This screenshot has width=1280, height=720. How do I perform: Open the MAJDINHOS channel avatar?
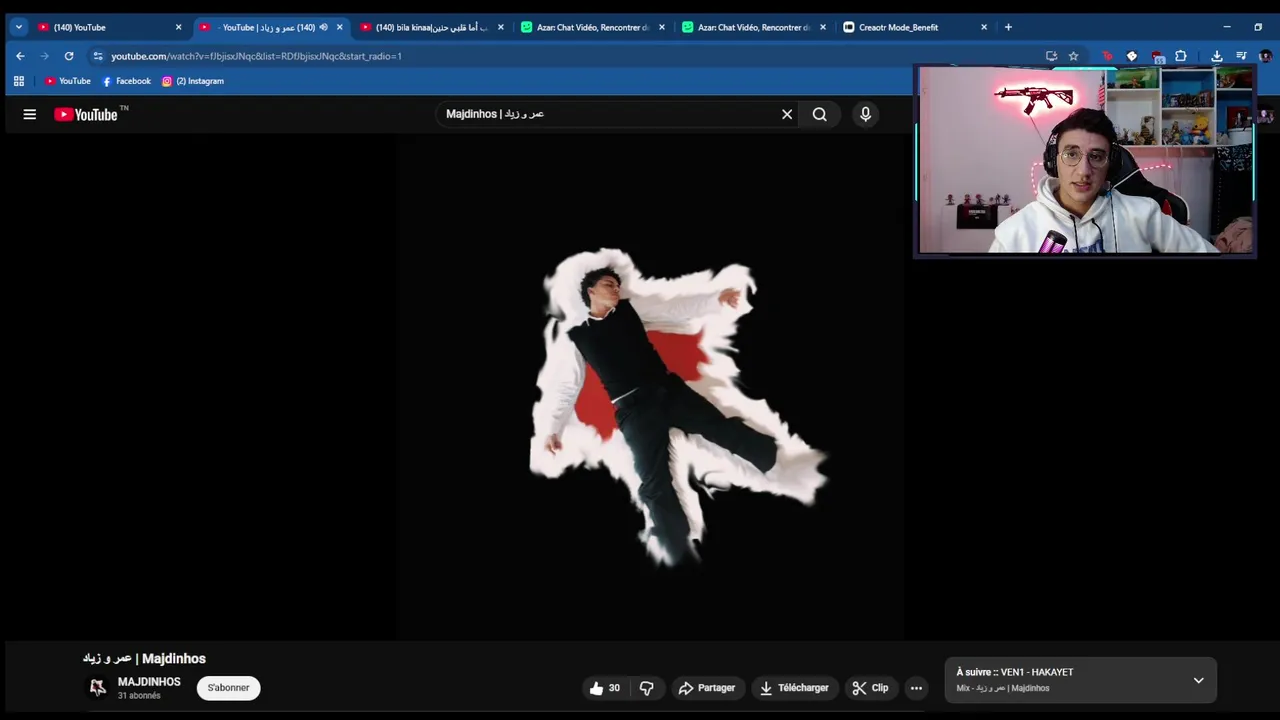pos(98,688)
